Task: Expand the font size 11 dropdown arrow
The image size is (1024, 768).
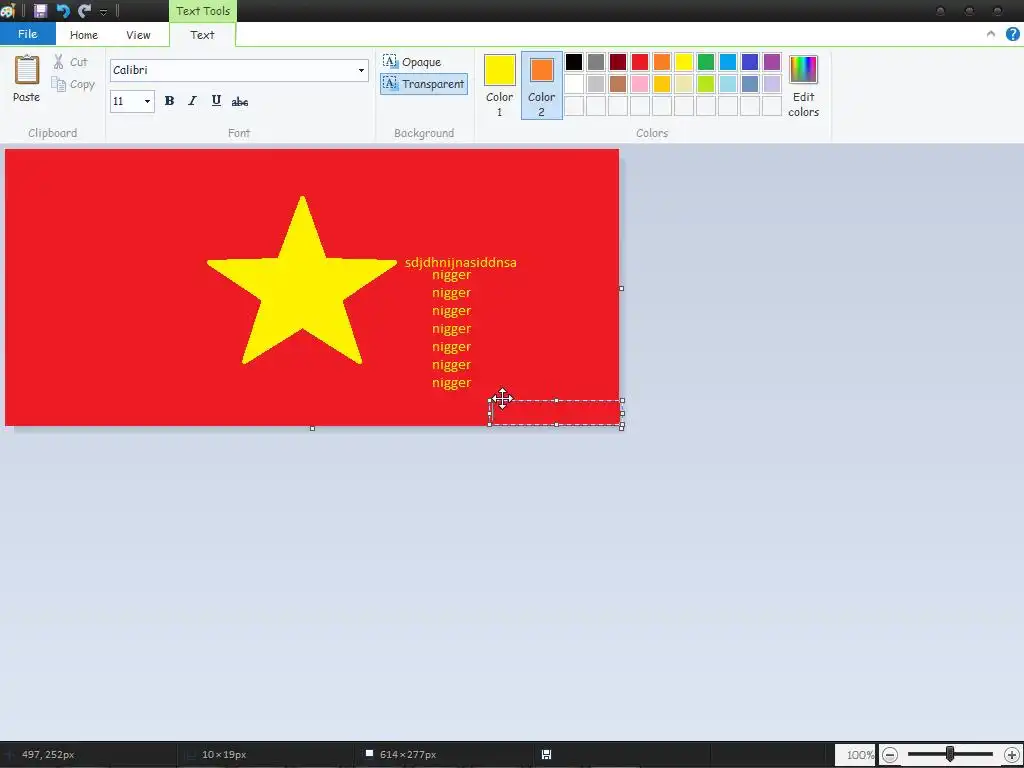Action: click(147, 101)
